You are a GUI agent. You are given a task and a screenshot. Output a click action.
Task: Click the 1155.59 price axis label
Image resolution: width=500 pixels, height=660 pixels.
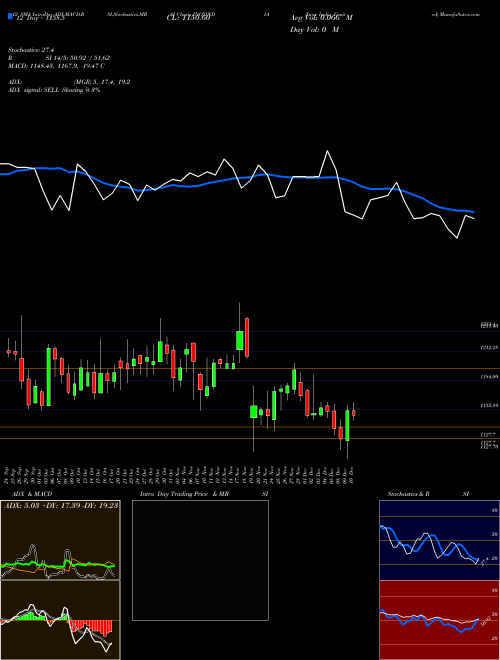pyautogui.click(x=489, y=406)
